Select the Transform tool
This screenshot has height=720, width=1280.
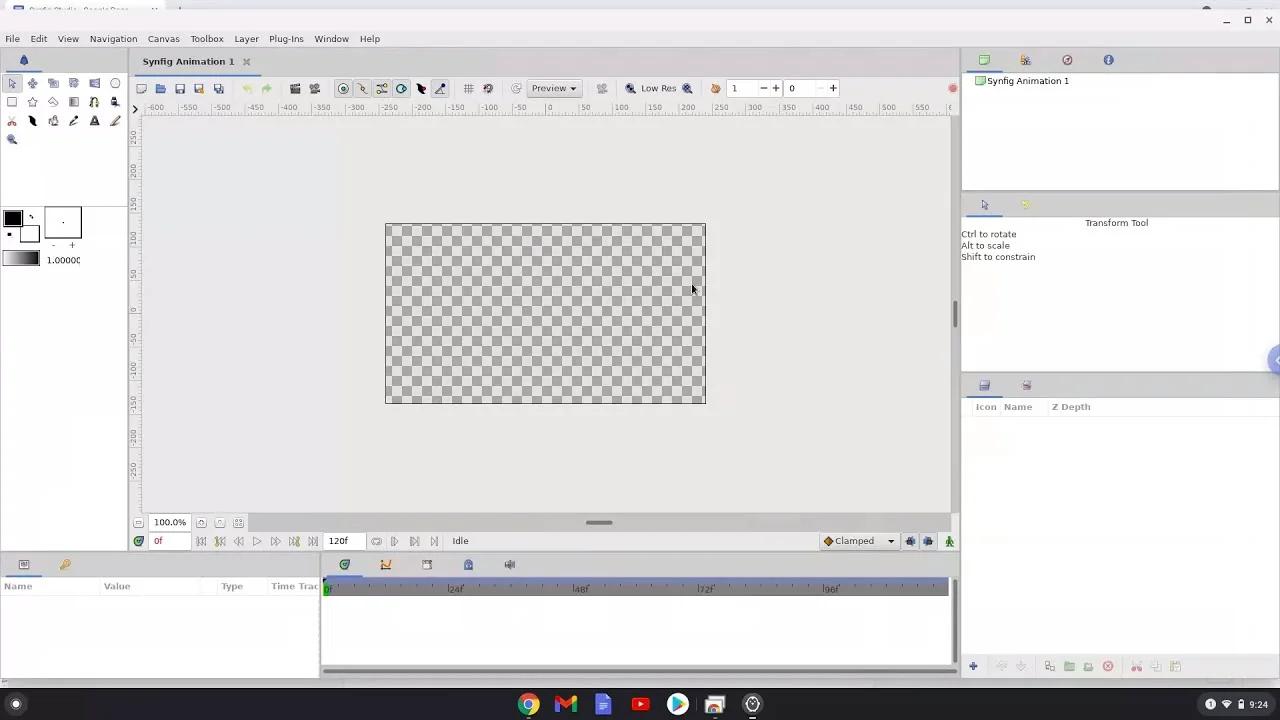tap(12, 83)
